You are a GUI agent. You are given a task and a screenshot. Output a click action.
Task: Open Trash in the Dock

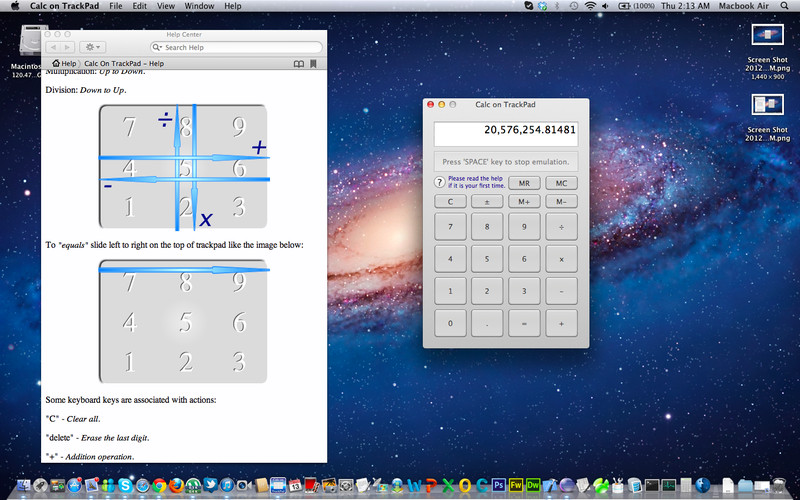(x=779, y=485)
